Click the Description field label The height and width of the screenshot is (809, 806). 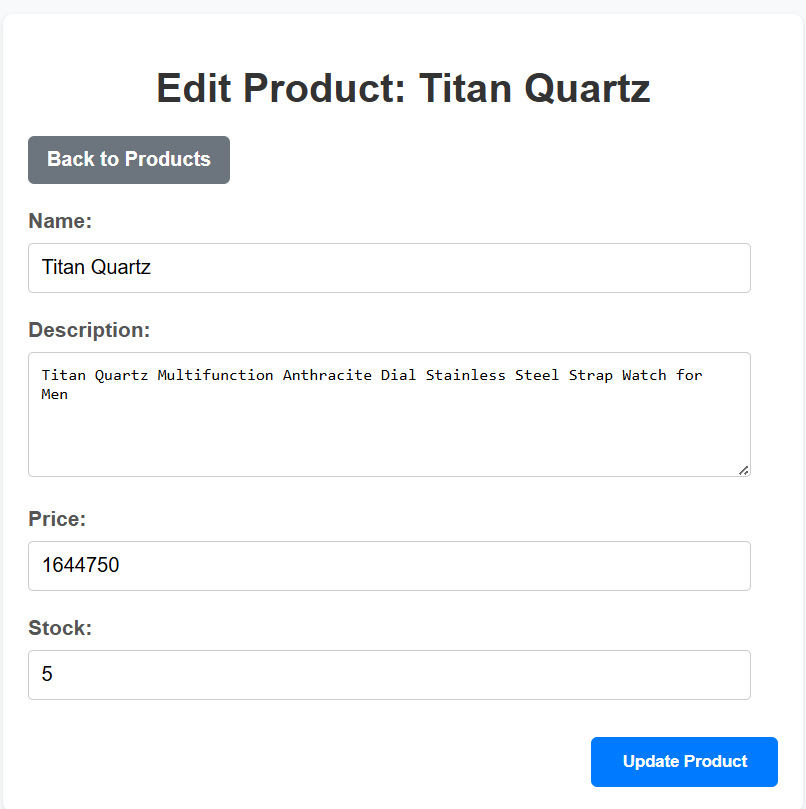[x=89, y=330]
